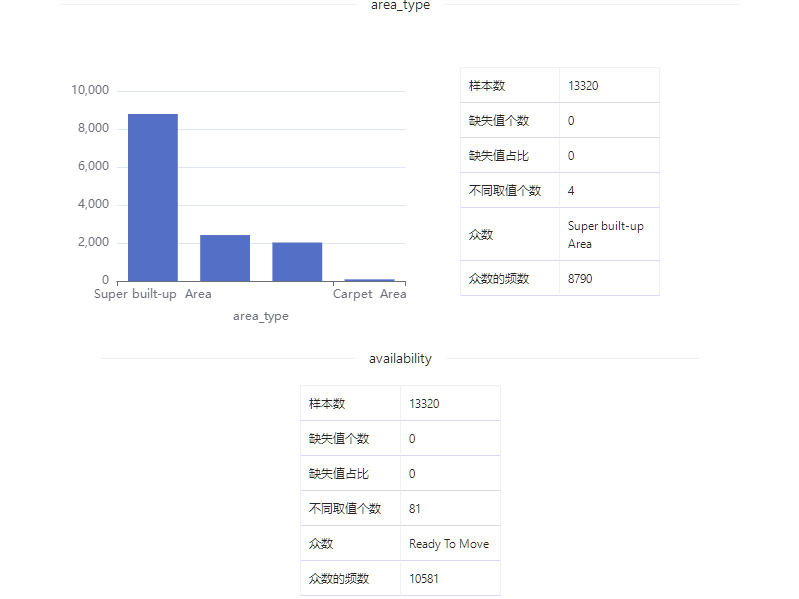This screenshot has width=799, height=599.
Task: Click 样本数 label in availability table
Action: (x=327, y=404)
